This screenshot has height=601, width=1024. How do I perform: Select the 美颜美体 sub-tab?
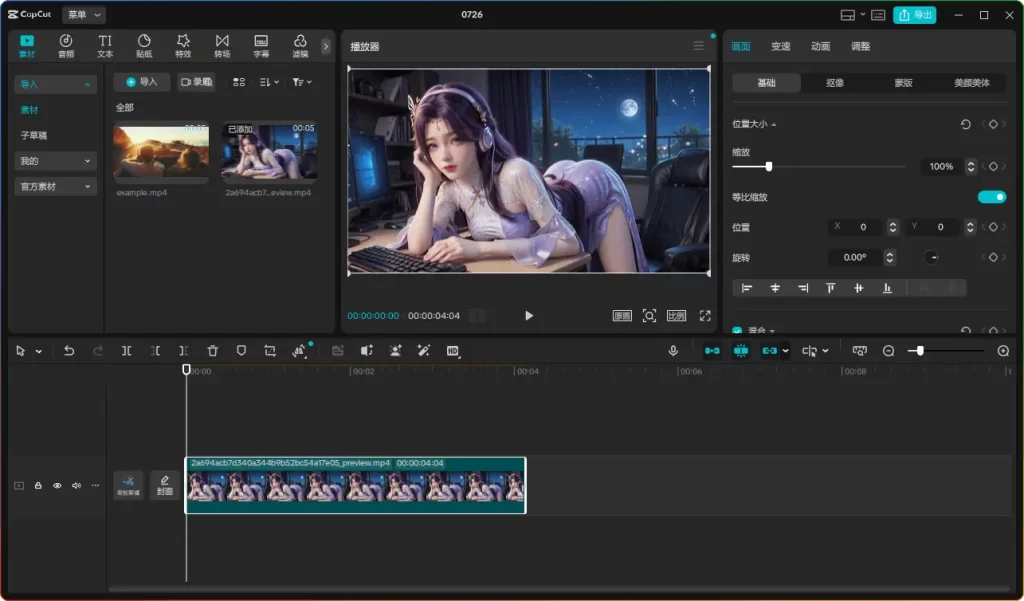pos(971,83)
